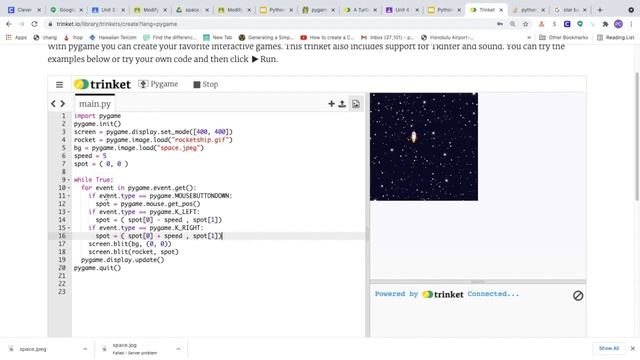Open the Honolulu Airport bookmark
The image size is (640, 360).
click(447, 38)
